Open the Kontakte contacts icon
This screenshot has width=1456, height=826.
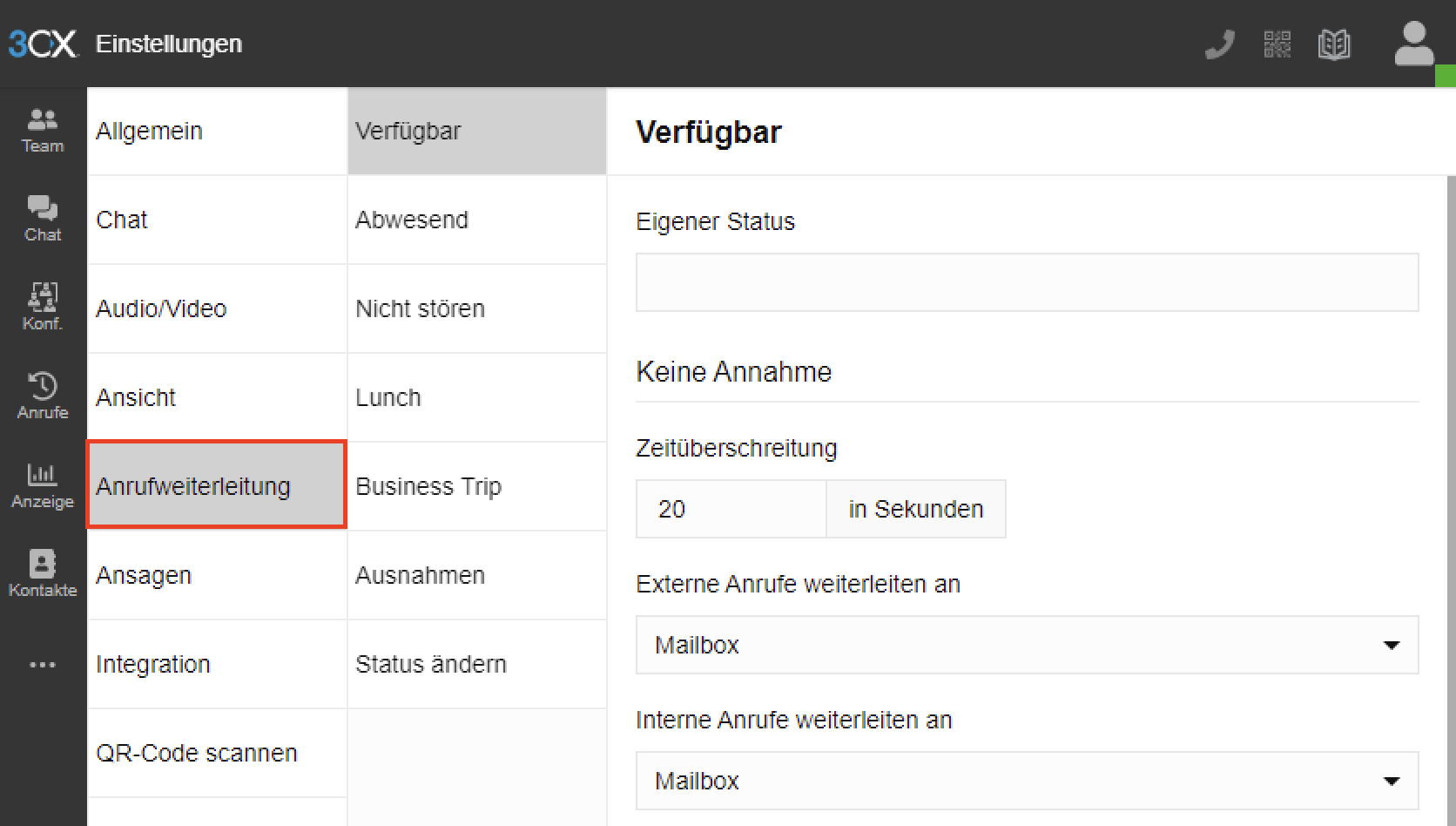pos(43,573)
